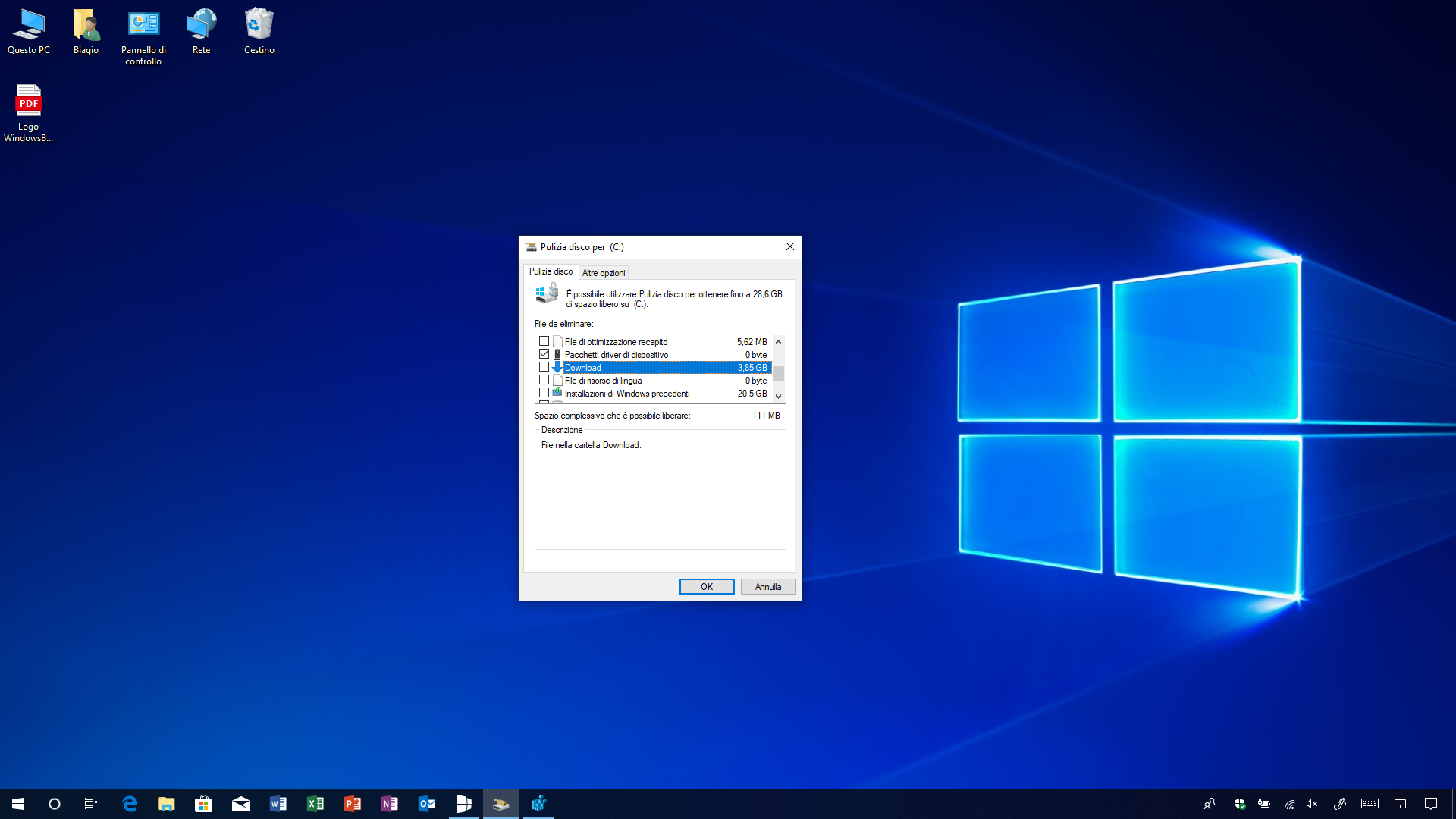Check Installazioni di Windows precedenti checkbox
Screen dimensions: 1456x819
544,393
